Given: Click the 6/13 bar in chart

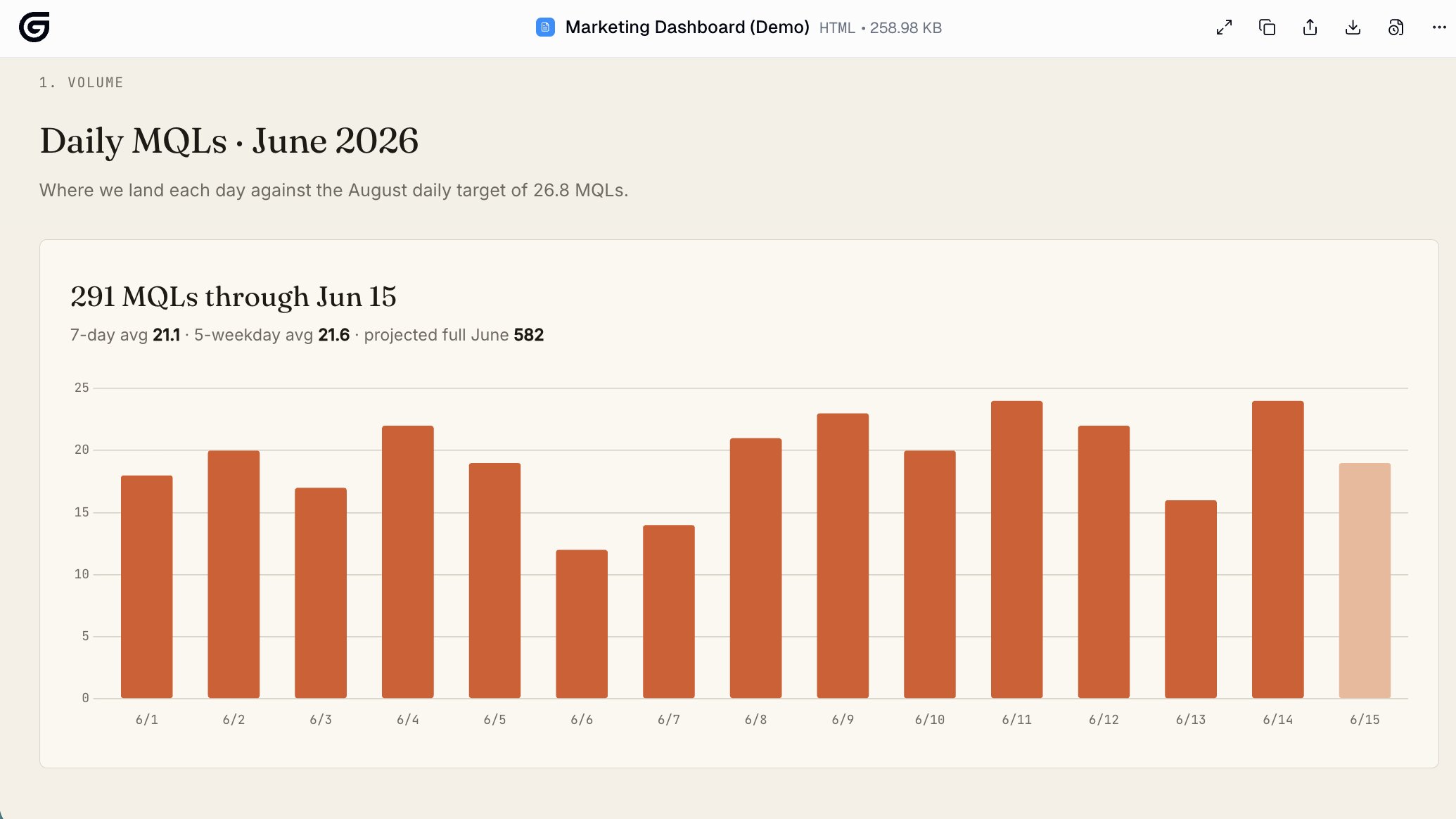Looking at the screenshot, I should pos(1191,599).
